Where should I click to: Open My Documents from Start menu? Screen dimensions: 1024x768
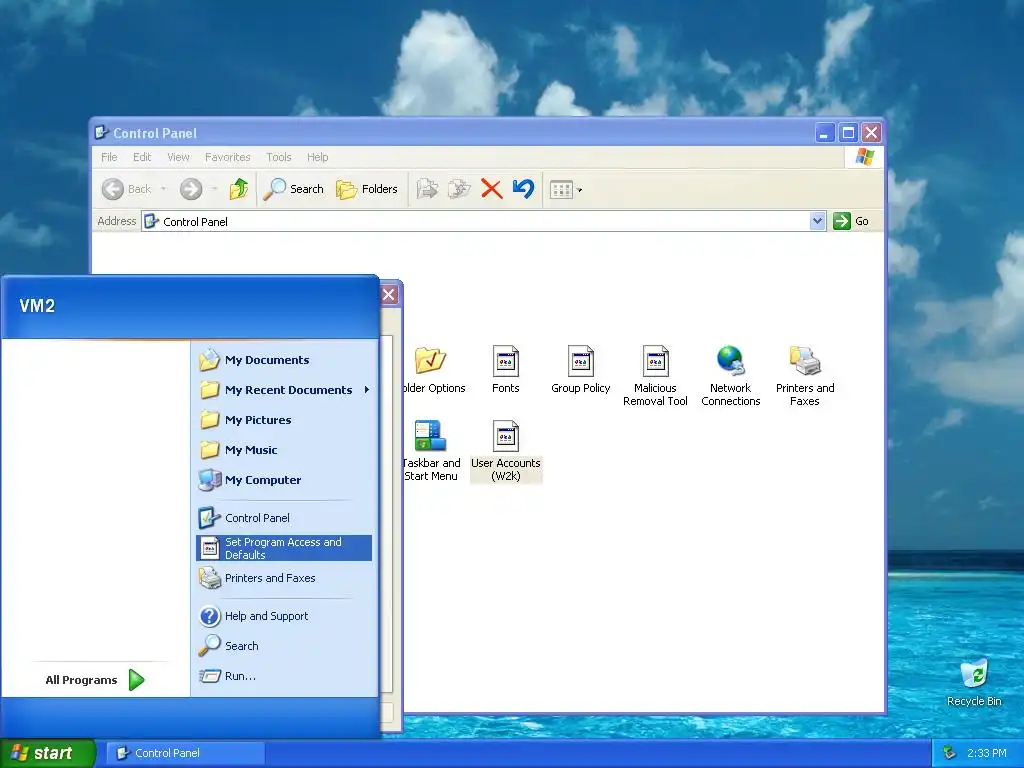coord(284,360)
